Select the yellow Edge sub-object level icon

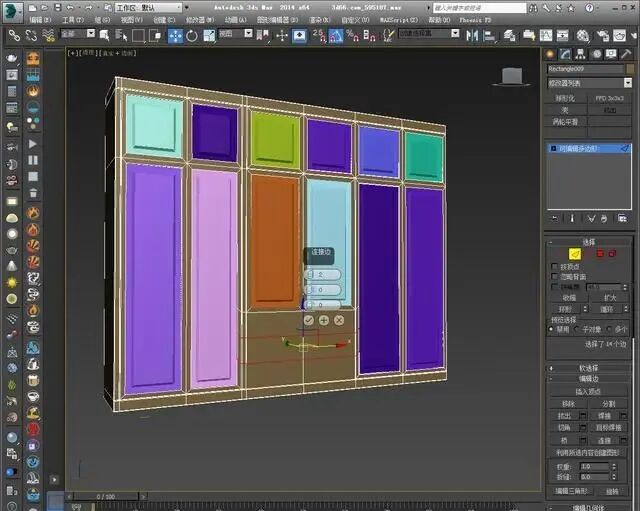[575, 254]
